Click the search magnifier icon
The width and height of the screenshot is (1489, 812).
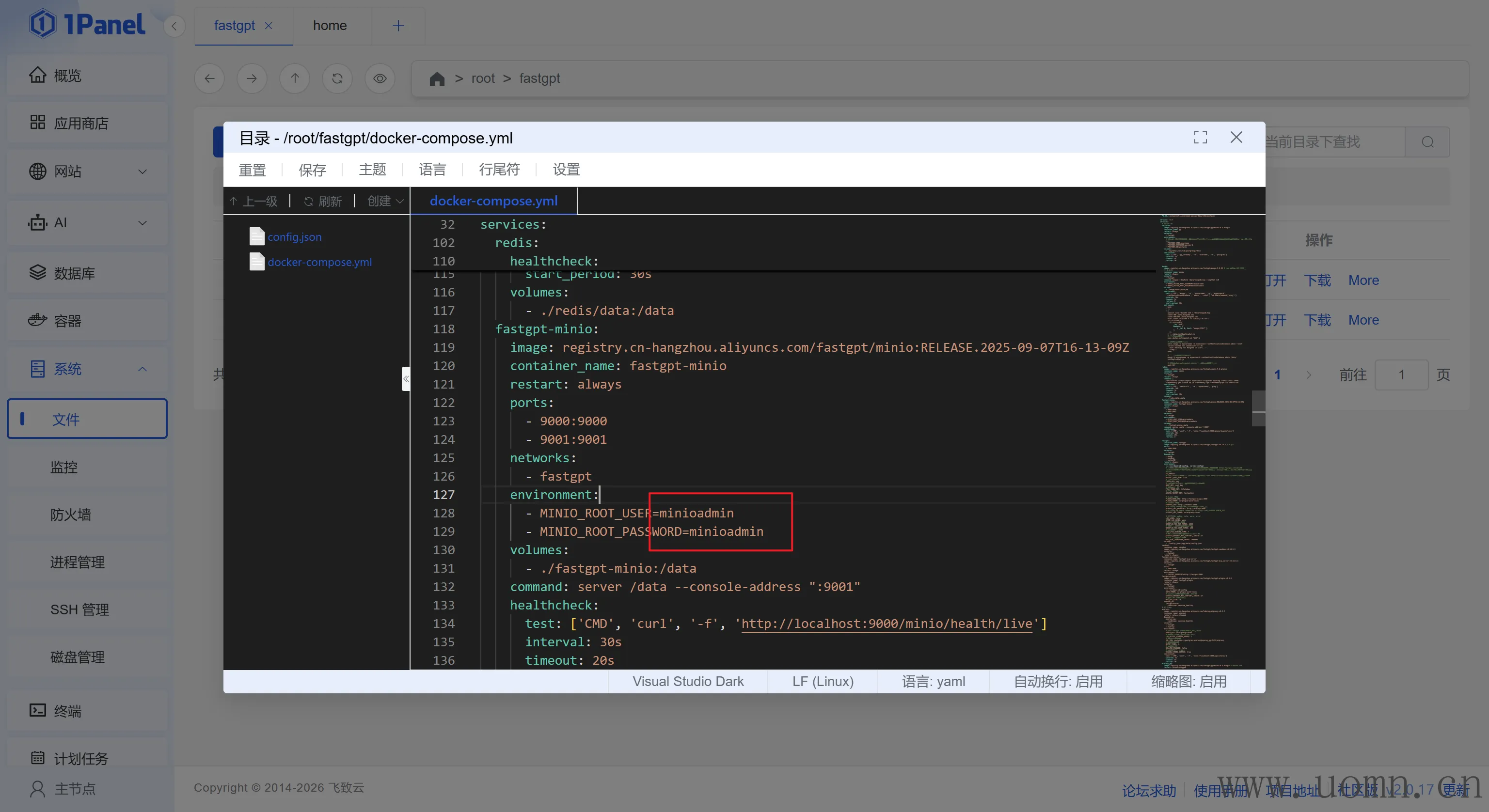click(x=1427, y=142)
